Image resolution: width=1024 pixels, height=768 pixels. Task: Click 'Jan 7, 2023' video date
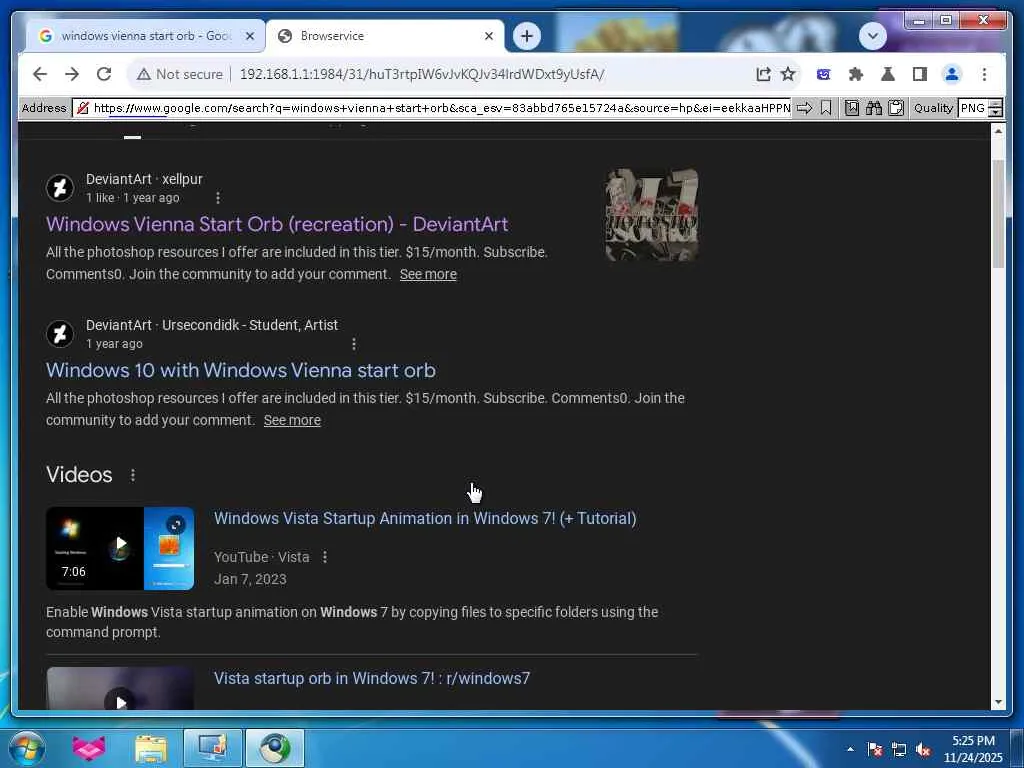pos(250,579)
